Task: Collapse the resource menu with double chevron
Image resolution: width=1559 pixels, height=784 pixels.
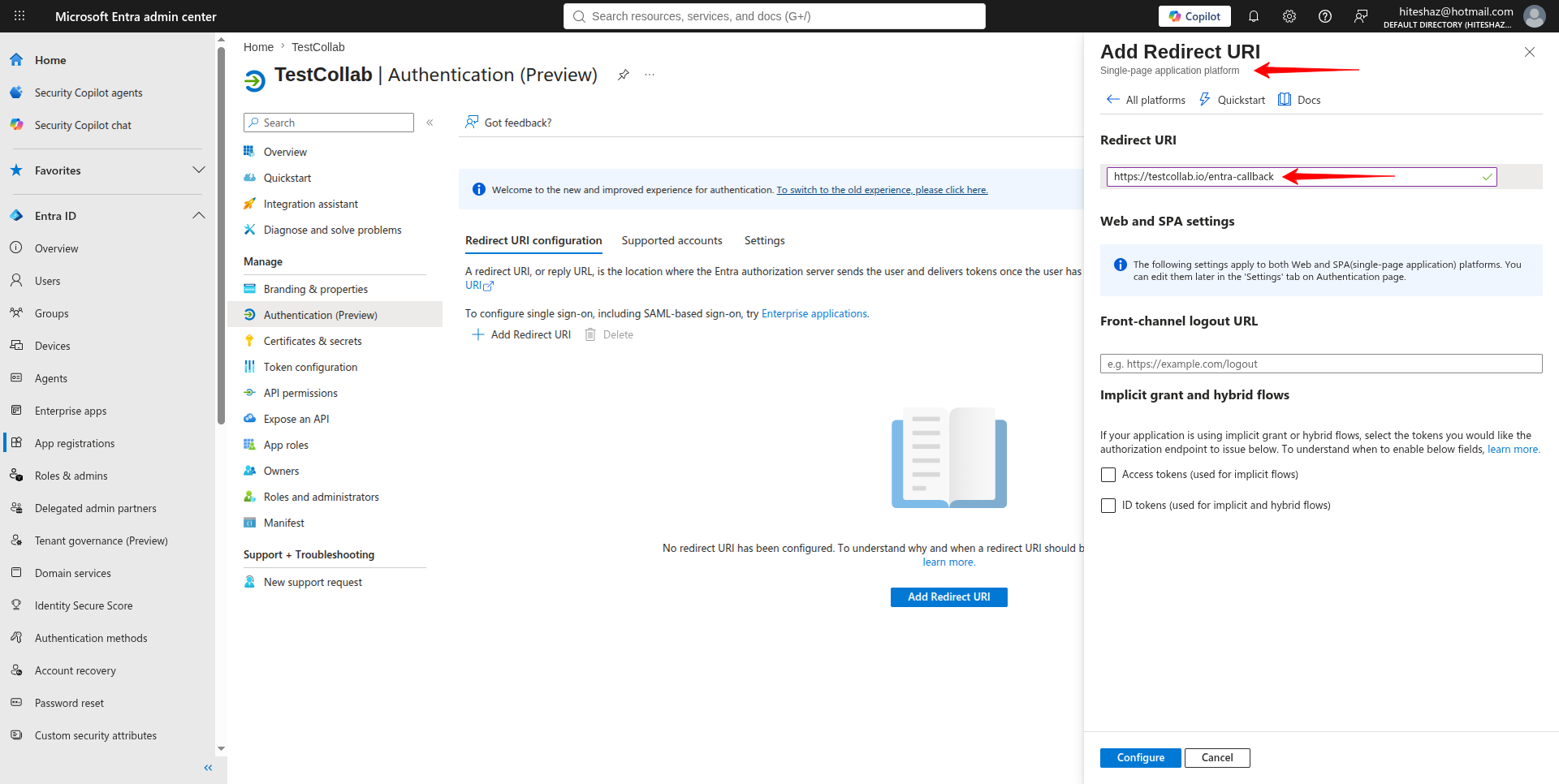Action: 430,123
